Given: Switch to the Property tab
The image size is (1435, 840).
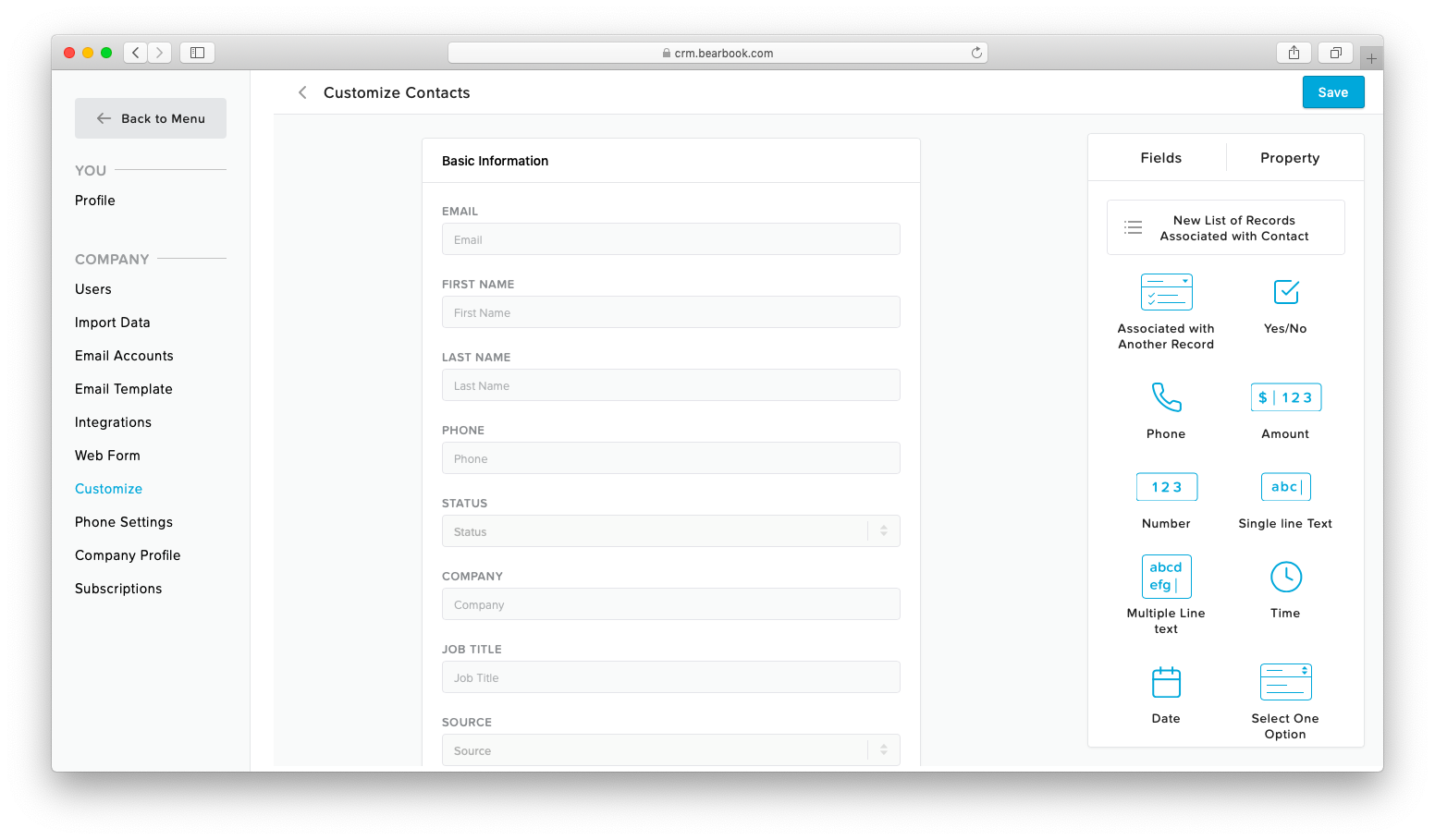Looking at the screenshot, I should [1290, 158].
